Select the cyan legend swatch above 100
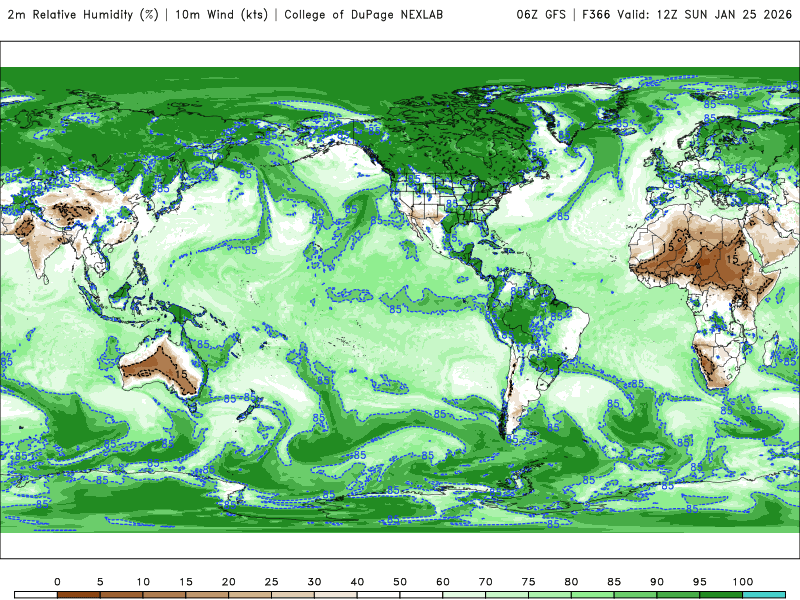Screen dimensions: 800x600 coord(764,595)
